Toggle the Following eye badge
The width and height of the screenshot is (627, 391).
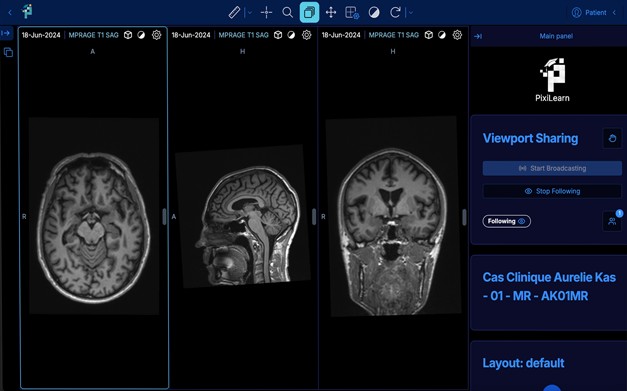click(x=507, y=221)
